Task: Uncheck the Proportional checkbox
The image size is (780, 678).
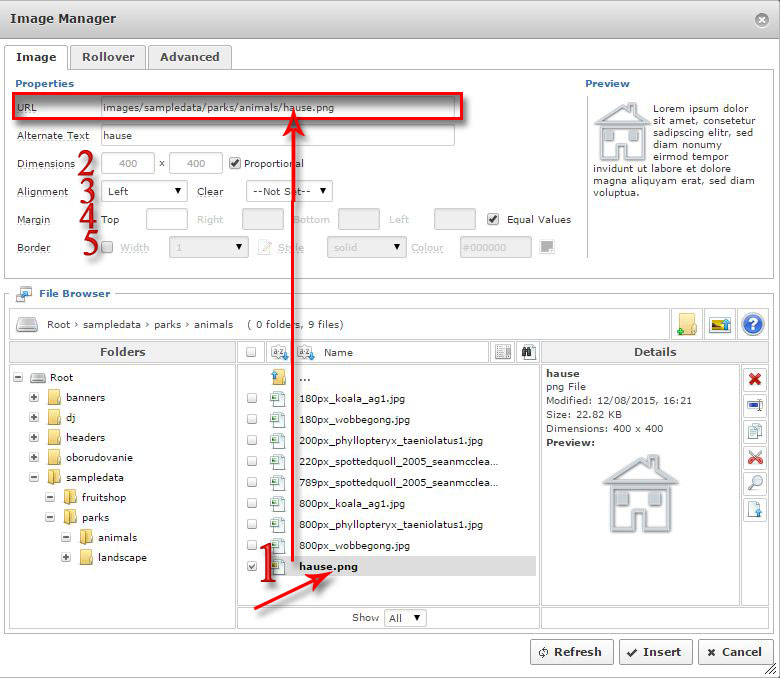Action: pos(235,164)
